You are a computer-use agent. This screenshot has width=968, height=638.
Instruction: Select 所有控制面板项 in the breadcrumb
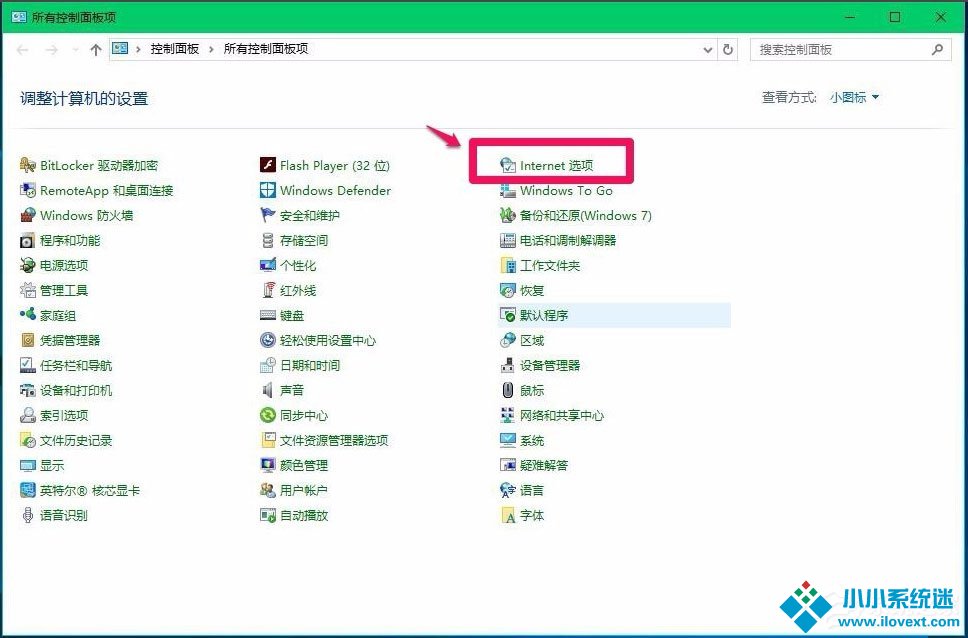click(265, 49)
